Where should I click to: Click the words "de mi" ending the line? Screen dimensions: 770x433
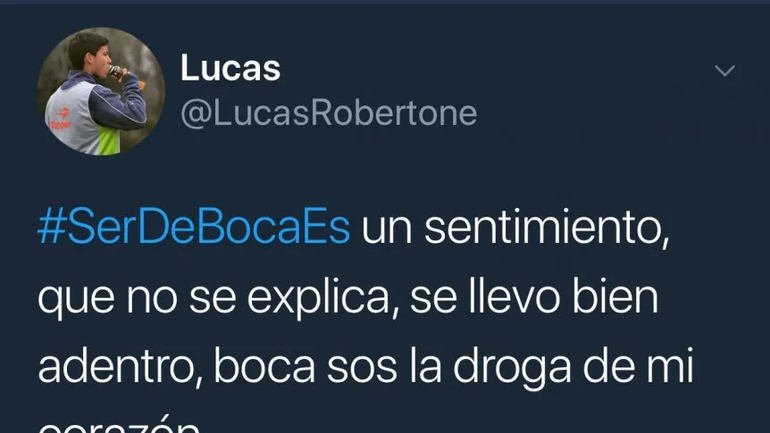coord(638,365)
